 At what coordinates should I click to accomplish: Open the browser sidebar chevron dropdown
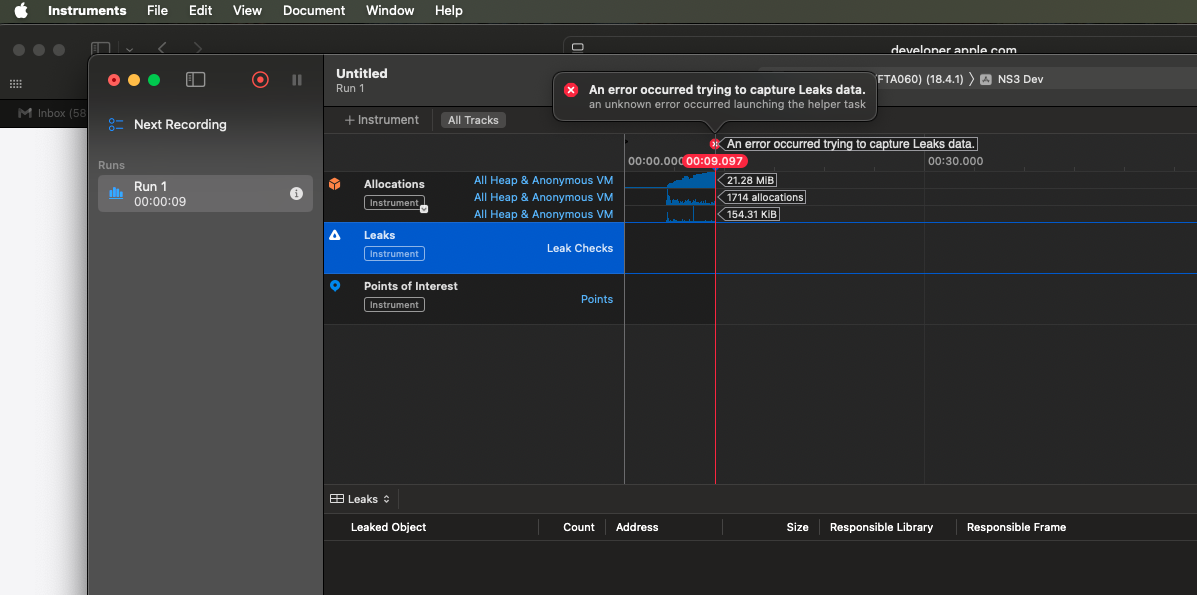point(129,49)
